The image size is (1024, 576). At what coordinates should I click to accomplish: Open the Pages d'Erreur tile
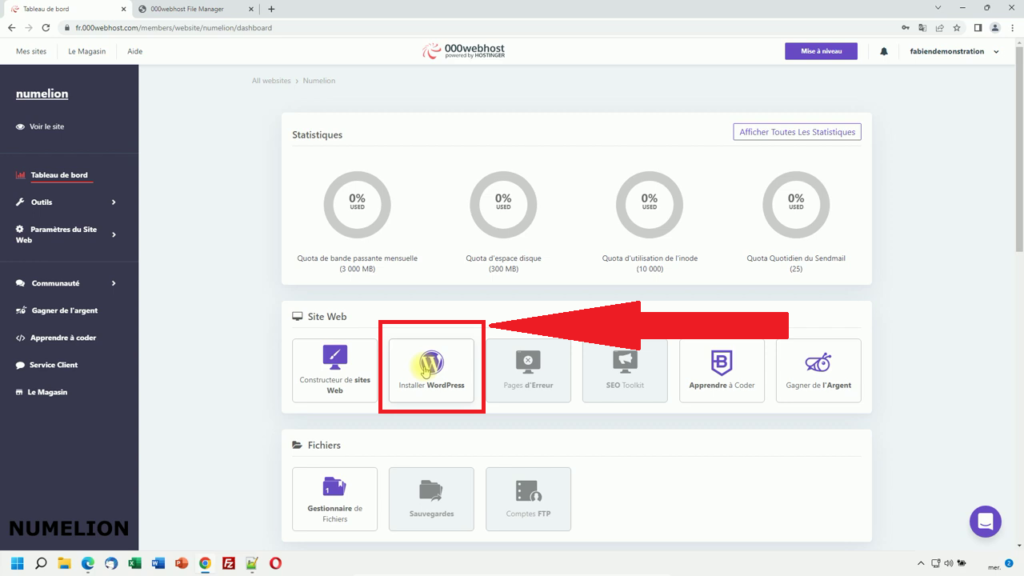[528, 370]
